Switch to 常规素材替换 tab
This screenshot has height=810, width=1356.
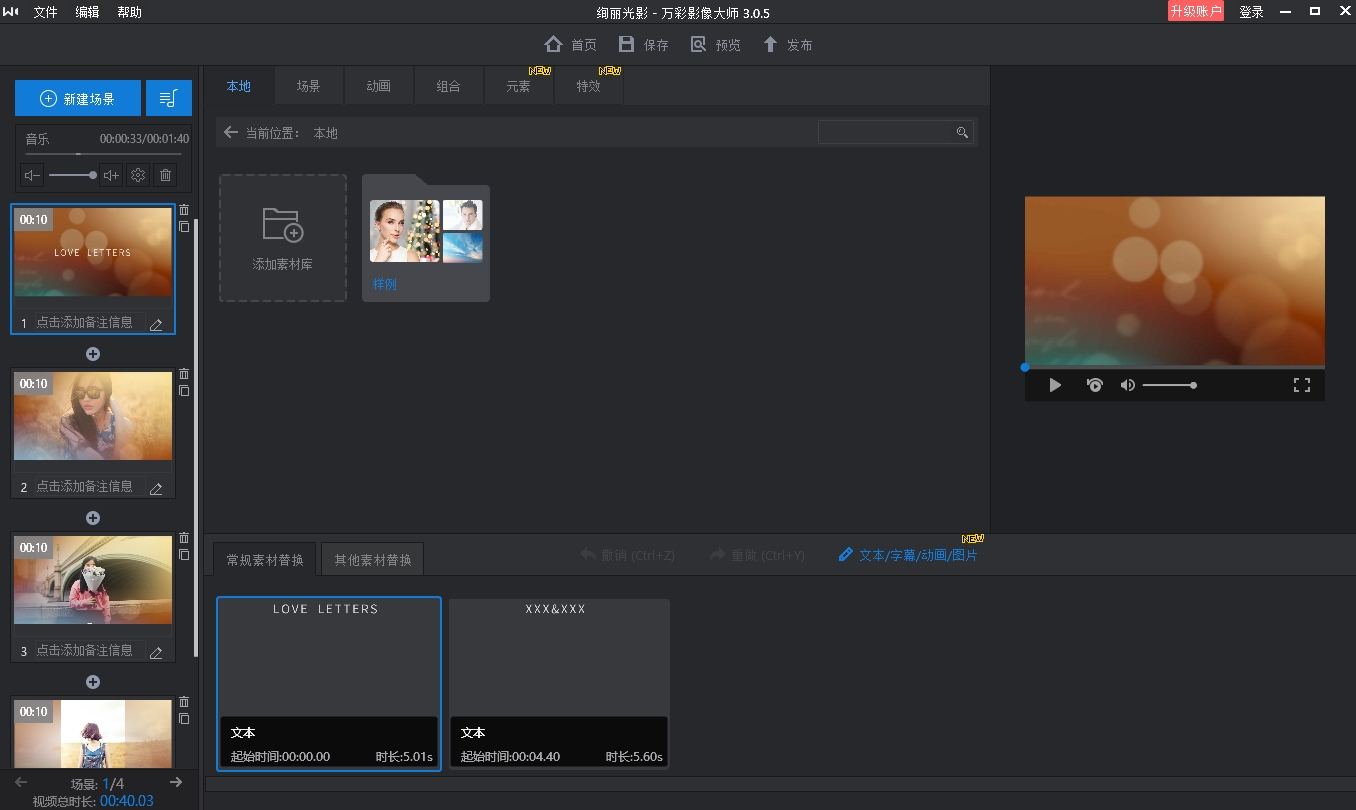click(265, 559)
